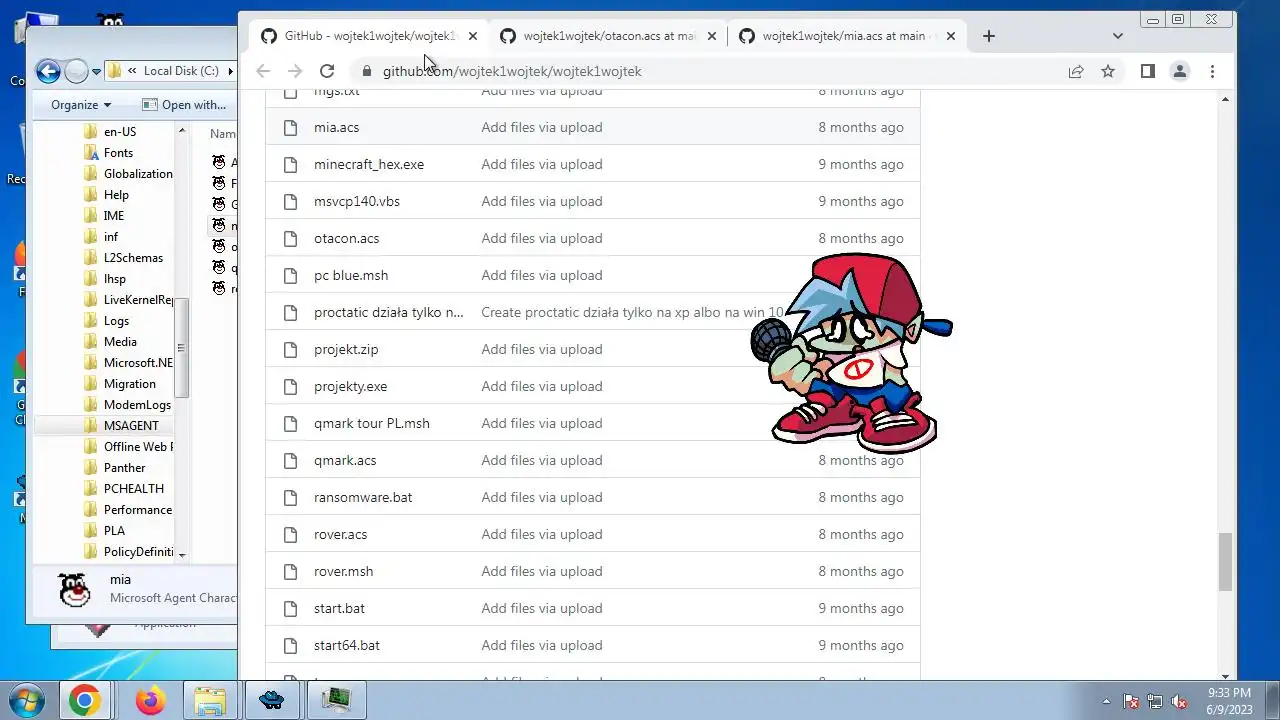Open rover.msh file link
Image resolution: width=1280 pixels, height=720 pixels.
pos(343,571)
